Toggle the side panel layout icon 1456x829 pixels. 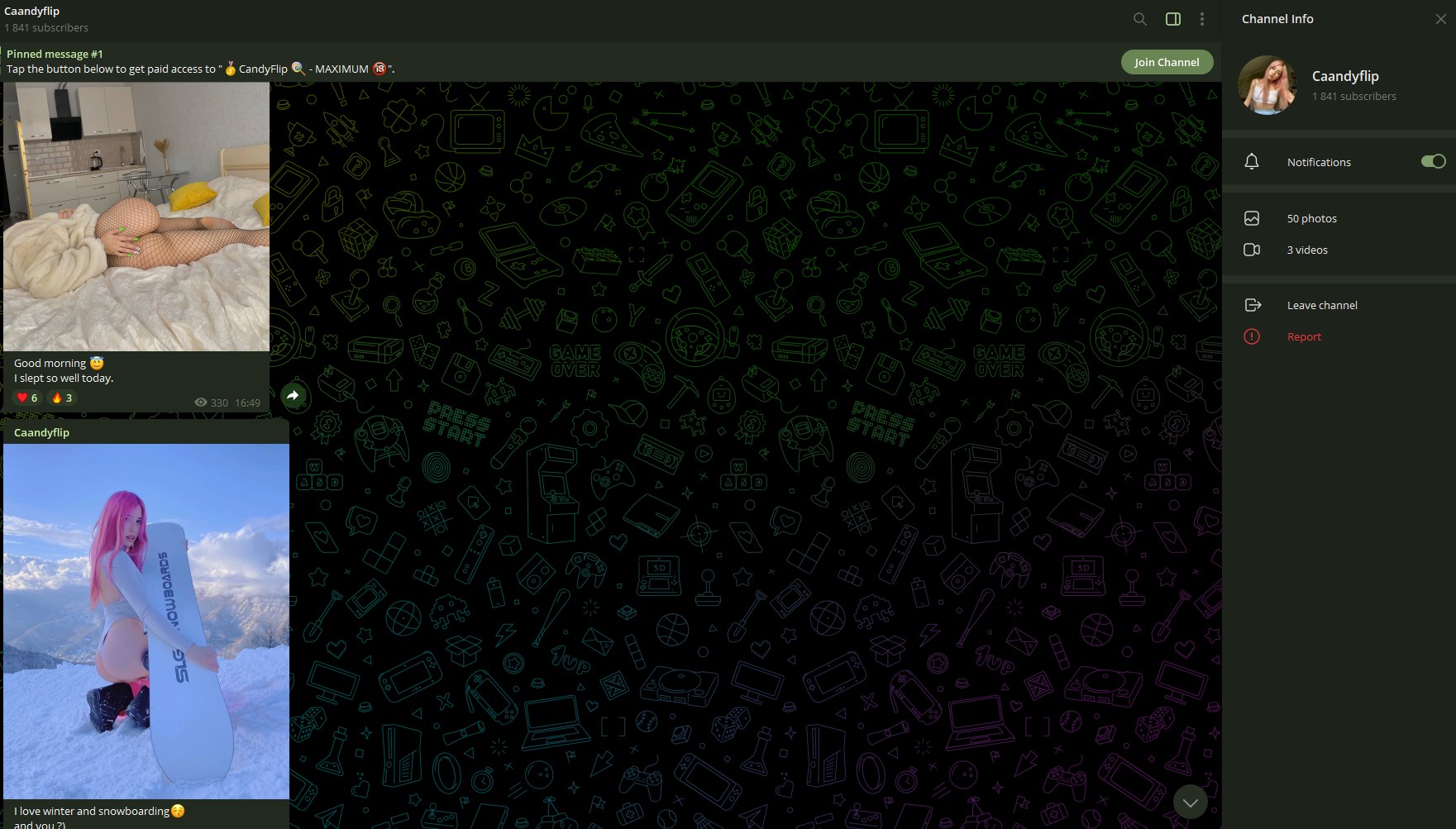pyautogui.click(x=1172, y=19)
